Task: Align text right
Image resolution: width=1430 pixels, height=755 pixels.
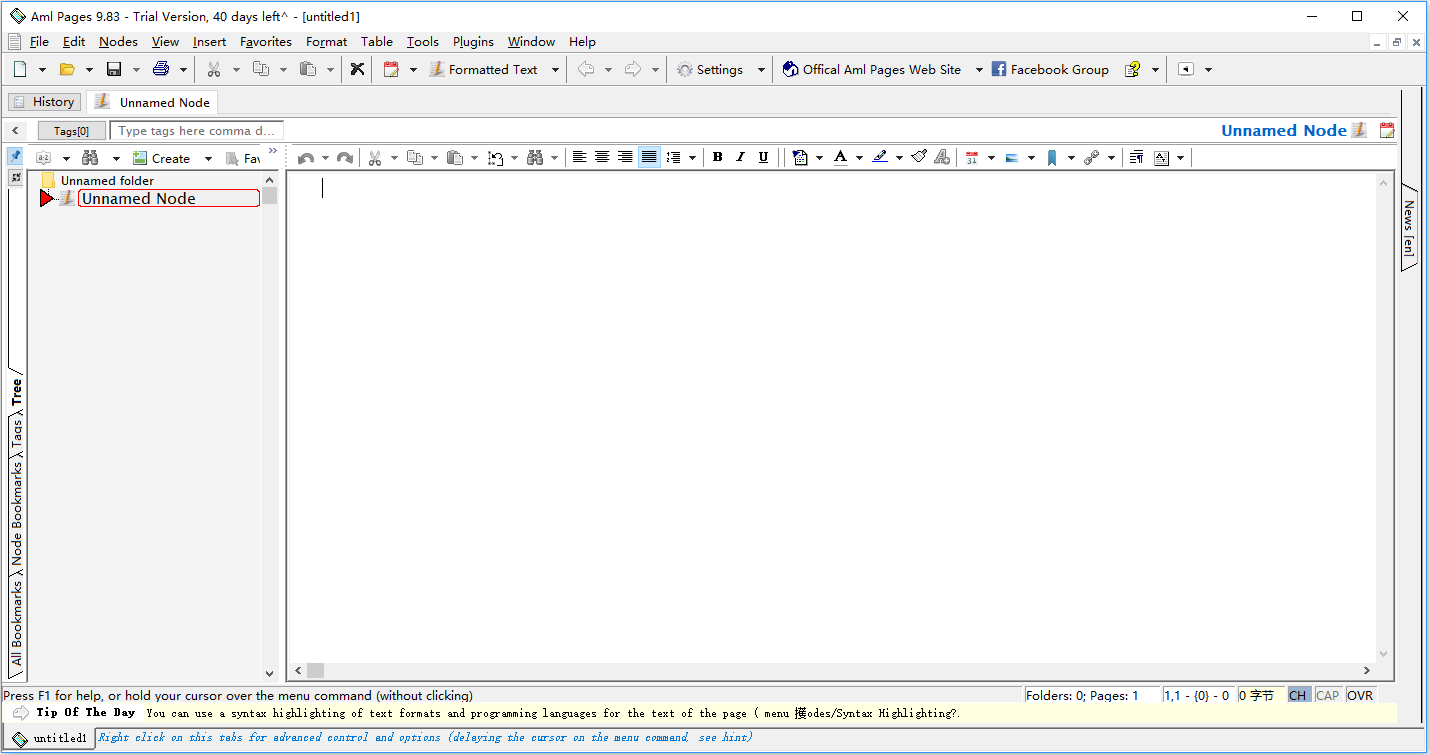Action: (625, 157)
